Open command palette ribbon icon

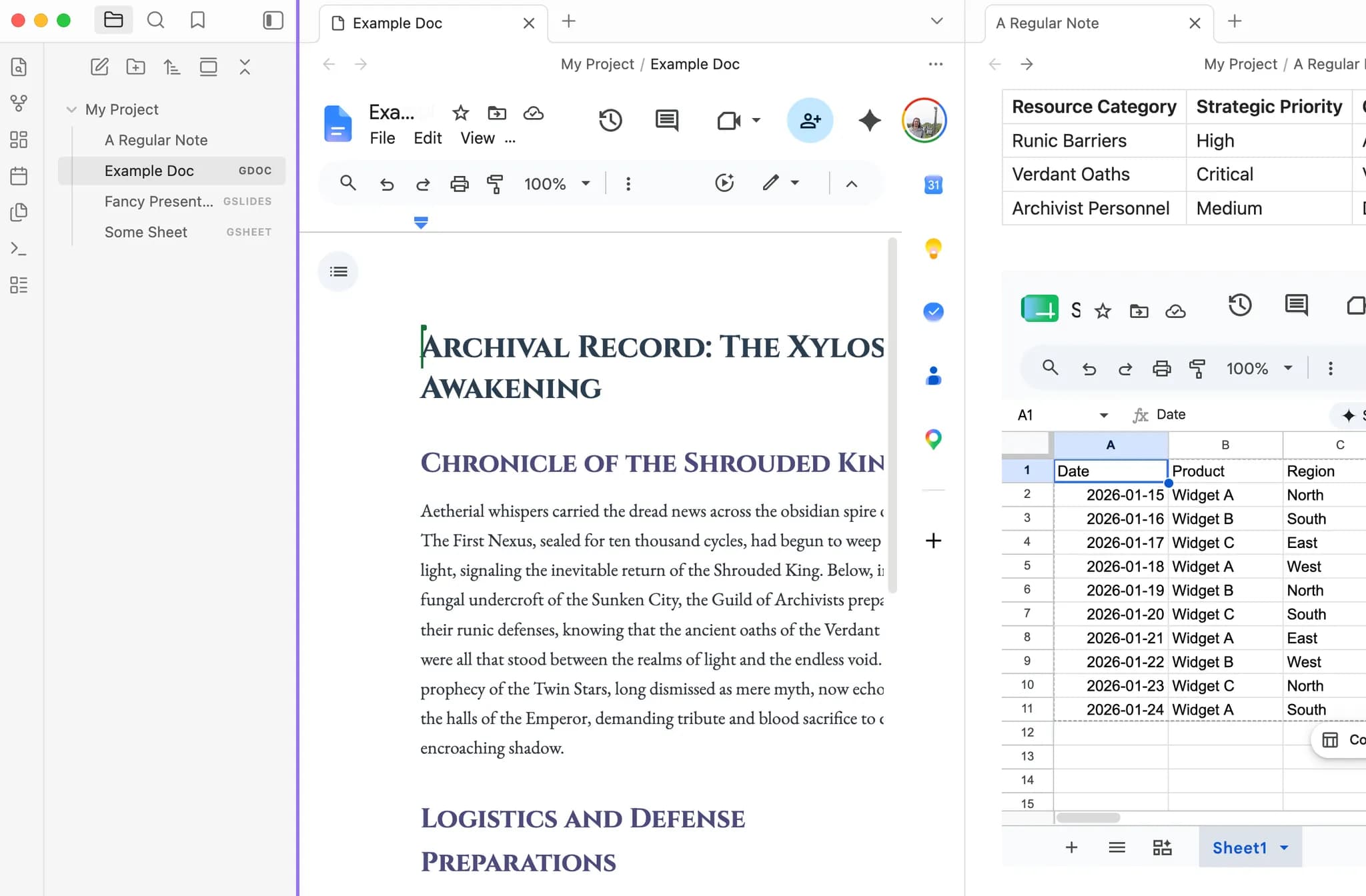[x=19, y=249]
